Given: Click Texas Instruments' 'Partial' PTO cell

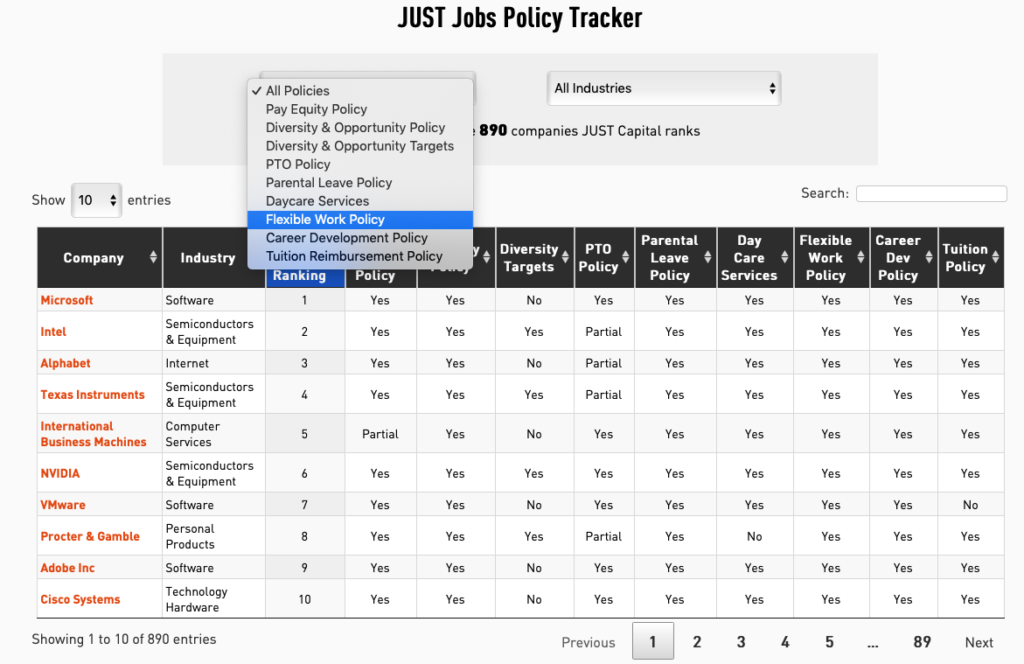Looking at the screenshot, I should [x=603, y=395].
